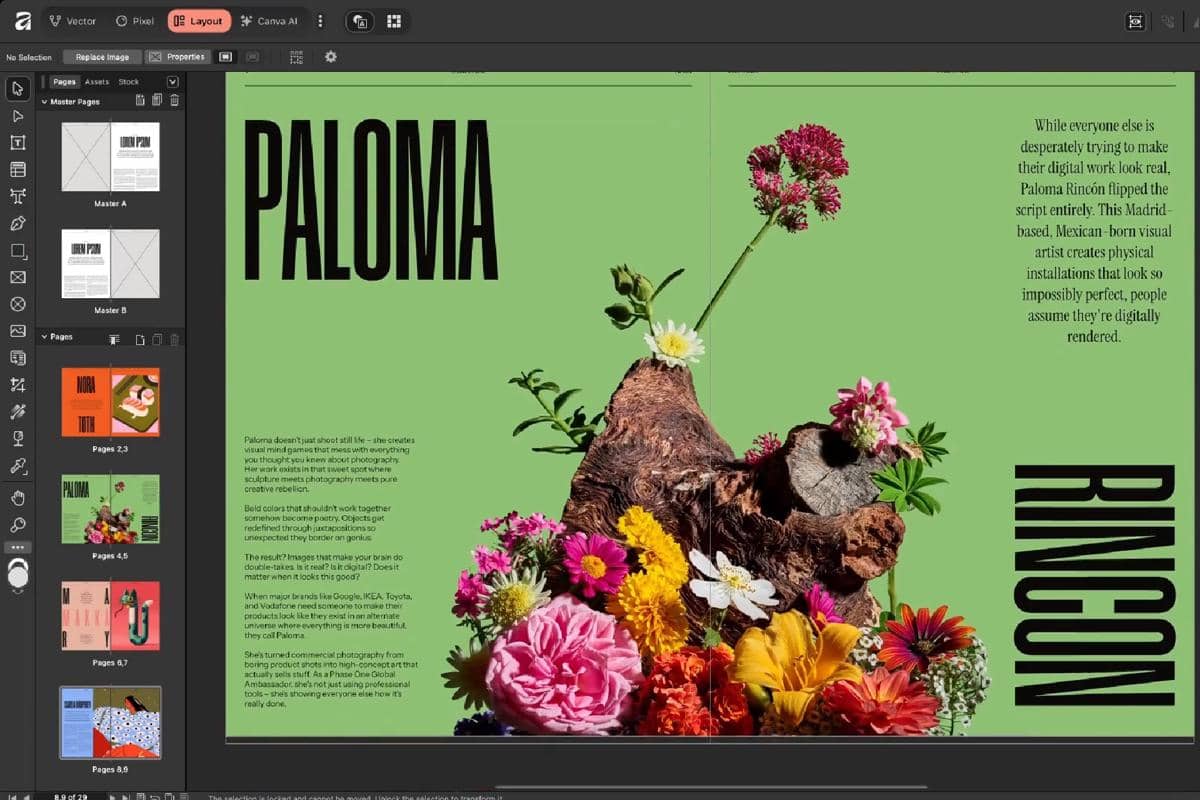The width and height of the screenshot is (1200, 800).
Task: Switch to Layout studio
Action: tap(199, 21)
